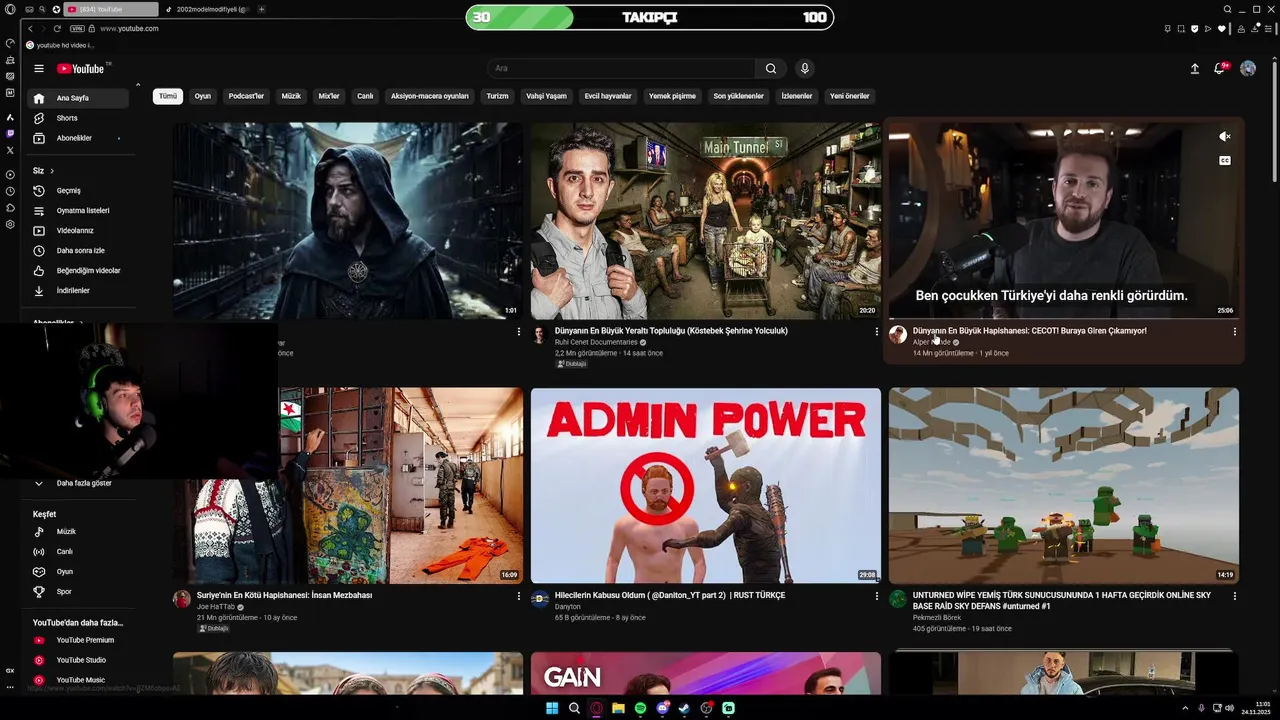Open the account avatar menu
Screen dimensions: 1280x720
coord(1248,68)
